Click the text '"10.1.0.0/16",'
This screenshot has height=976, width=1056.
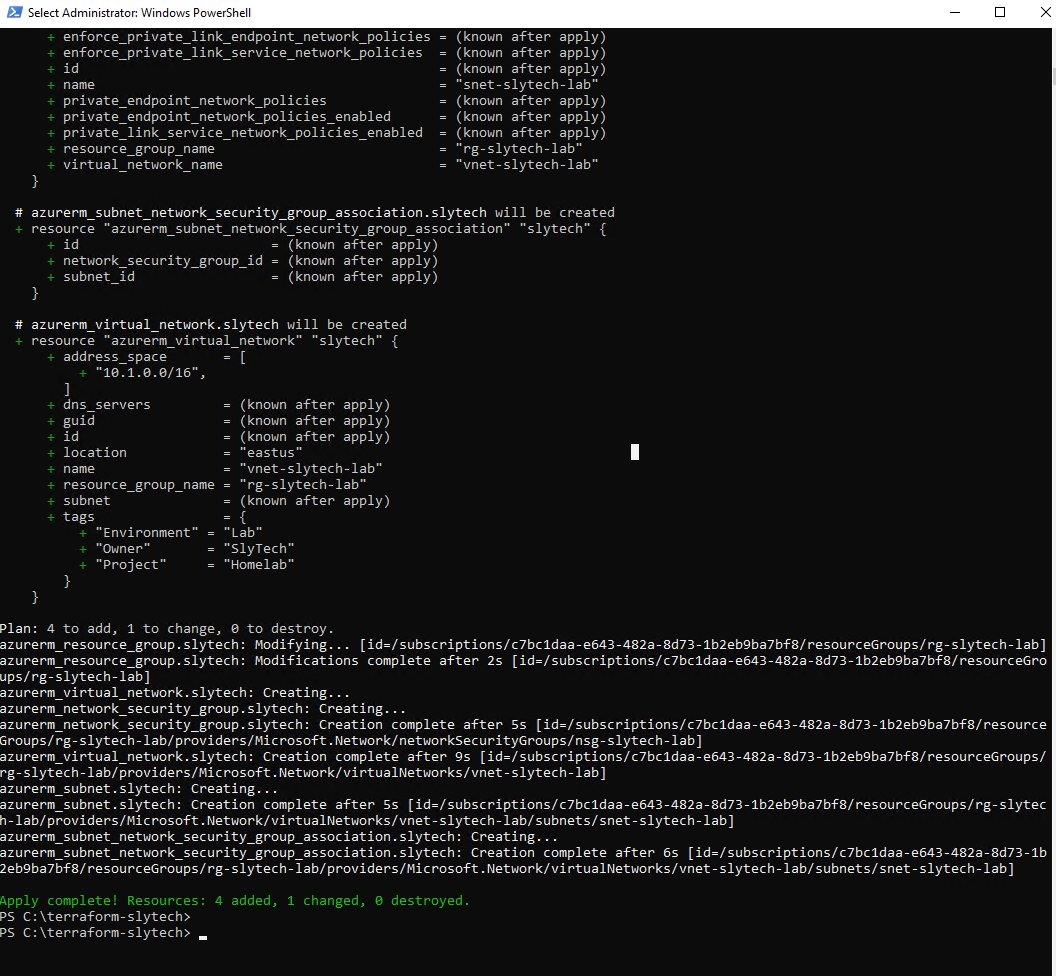tap(150, 372)
